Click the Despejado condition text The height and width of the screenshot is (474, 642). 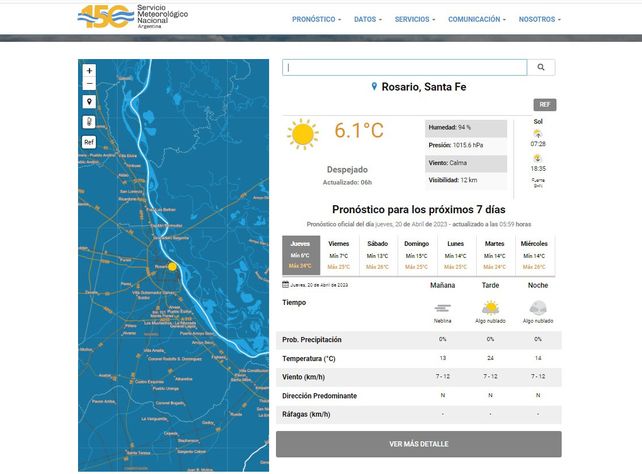(347, 169)
